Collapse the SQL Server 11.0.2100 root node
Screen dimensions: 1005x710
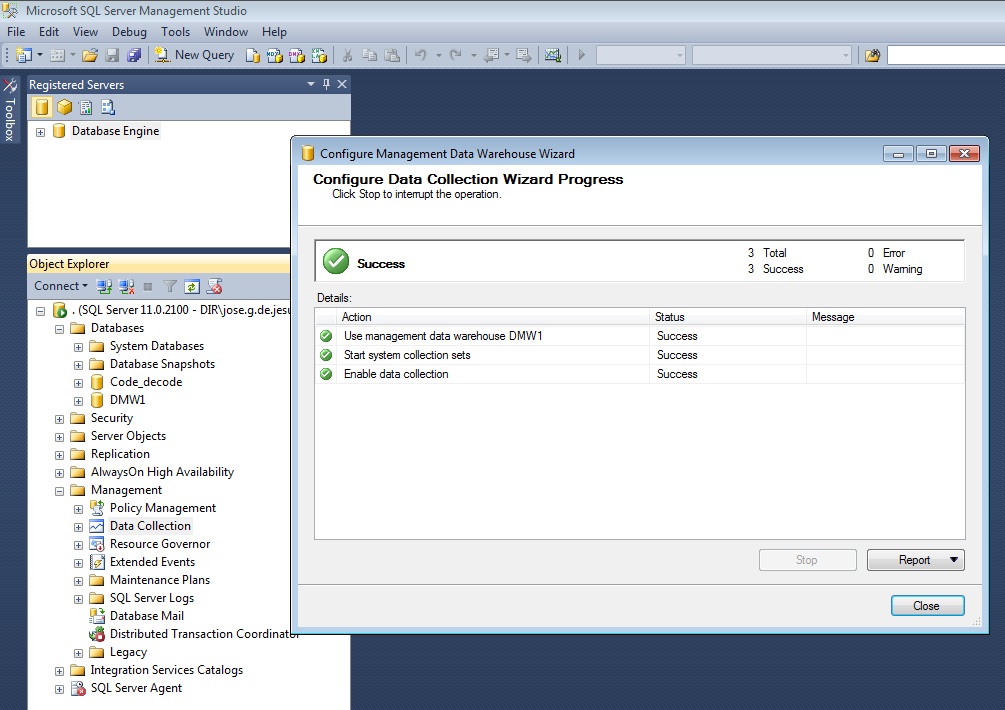pyautogui.click(x=40, y=311)
